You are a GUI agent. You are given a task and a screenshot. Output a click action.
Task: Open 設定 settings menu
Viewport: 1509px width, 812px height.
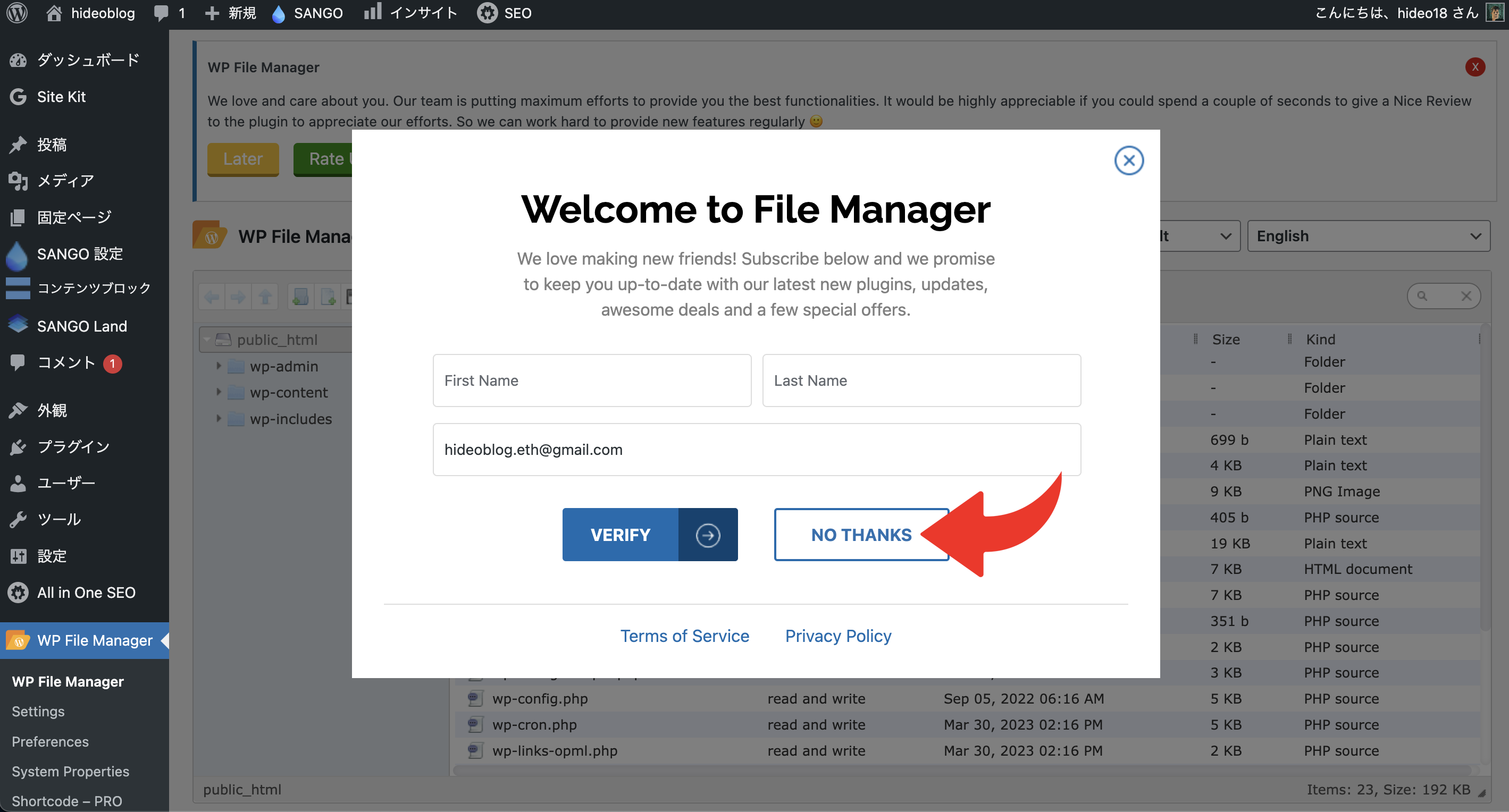pyautogui.click(x=85, y=556)
